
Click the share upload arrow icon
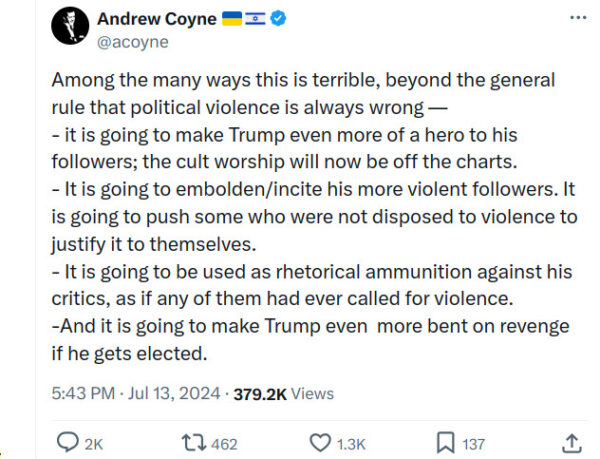[x=572, y=441]
